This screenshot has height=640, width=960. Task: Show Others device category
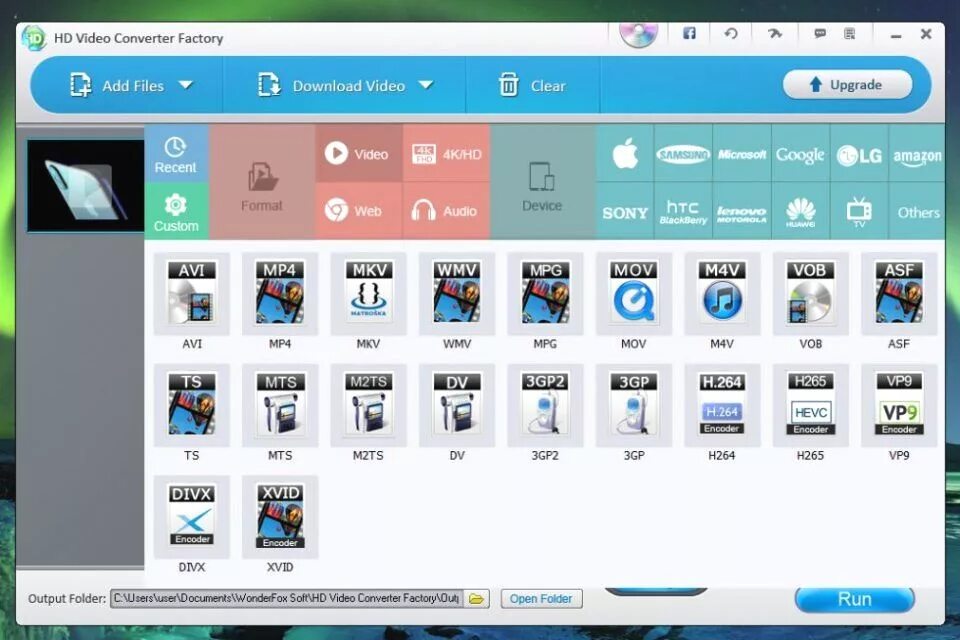917,211
